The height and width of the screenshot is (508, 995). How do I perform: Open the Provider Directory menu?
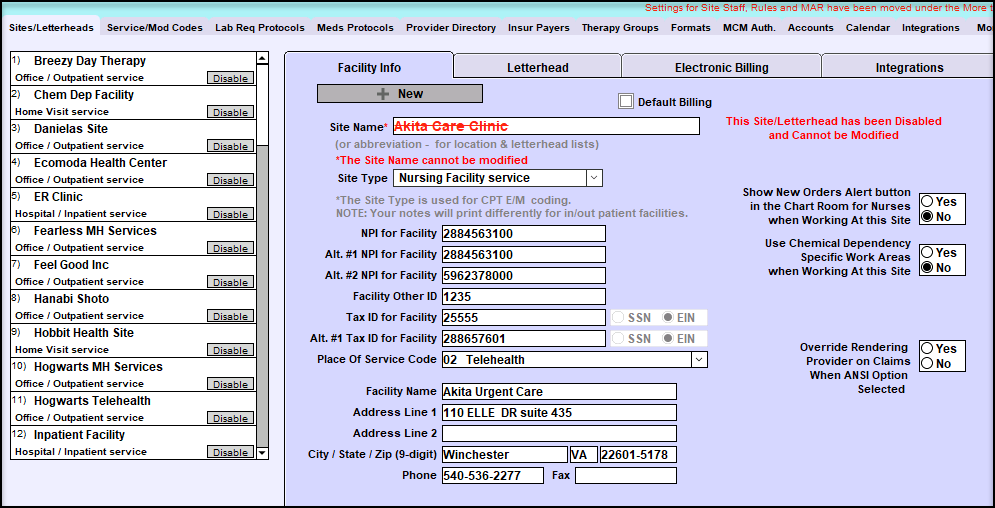coord(450,28)
